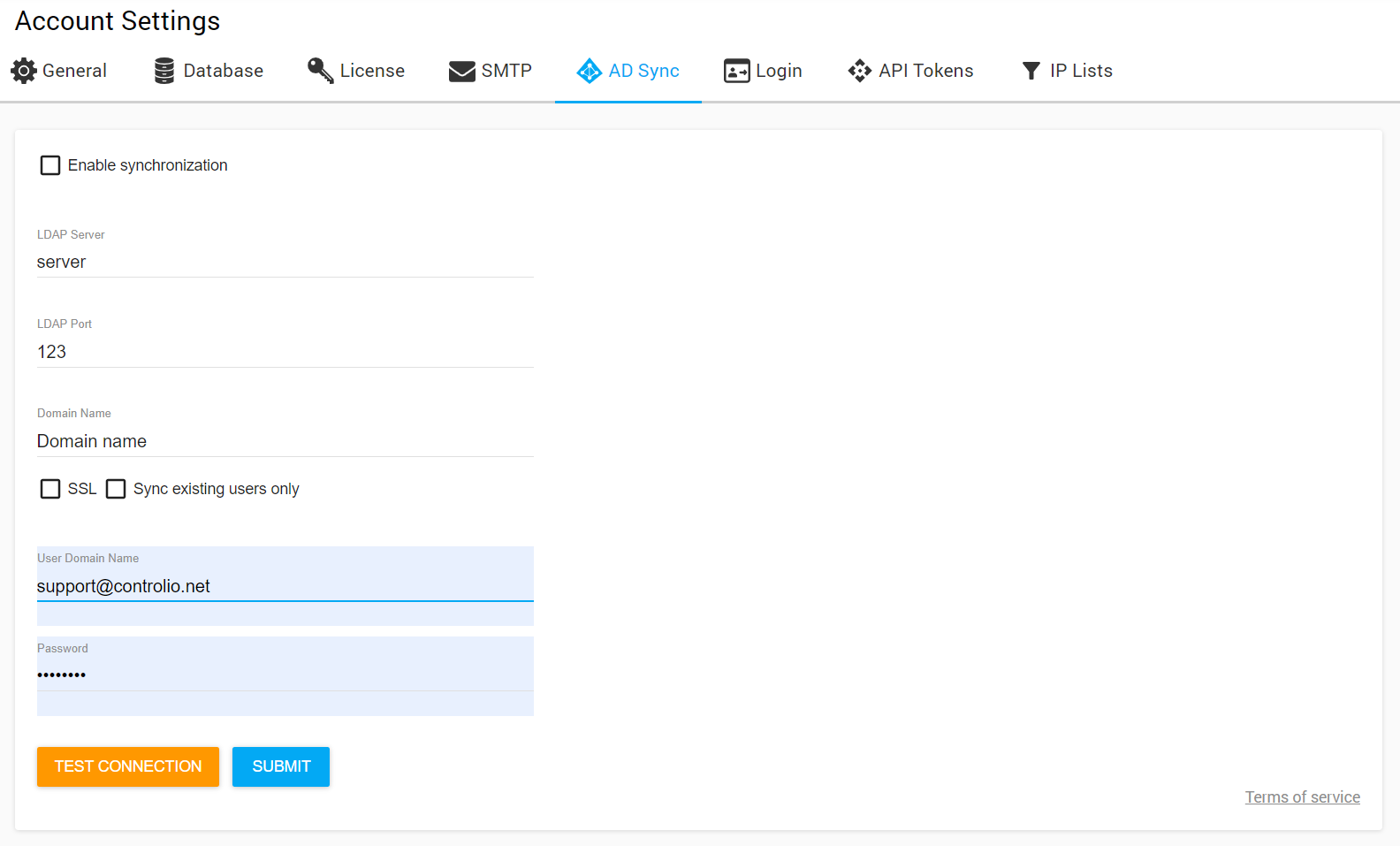Click the Login badge icon

click(736, 71)
